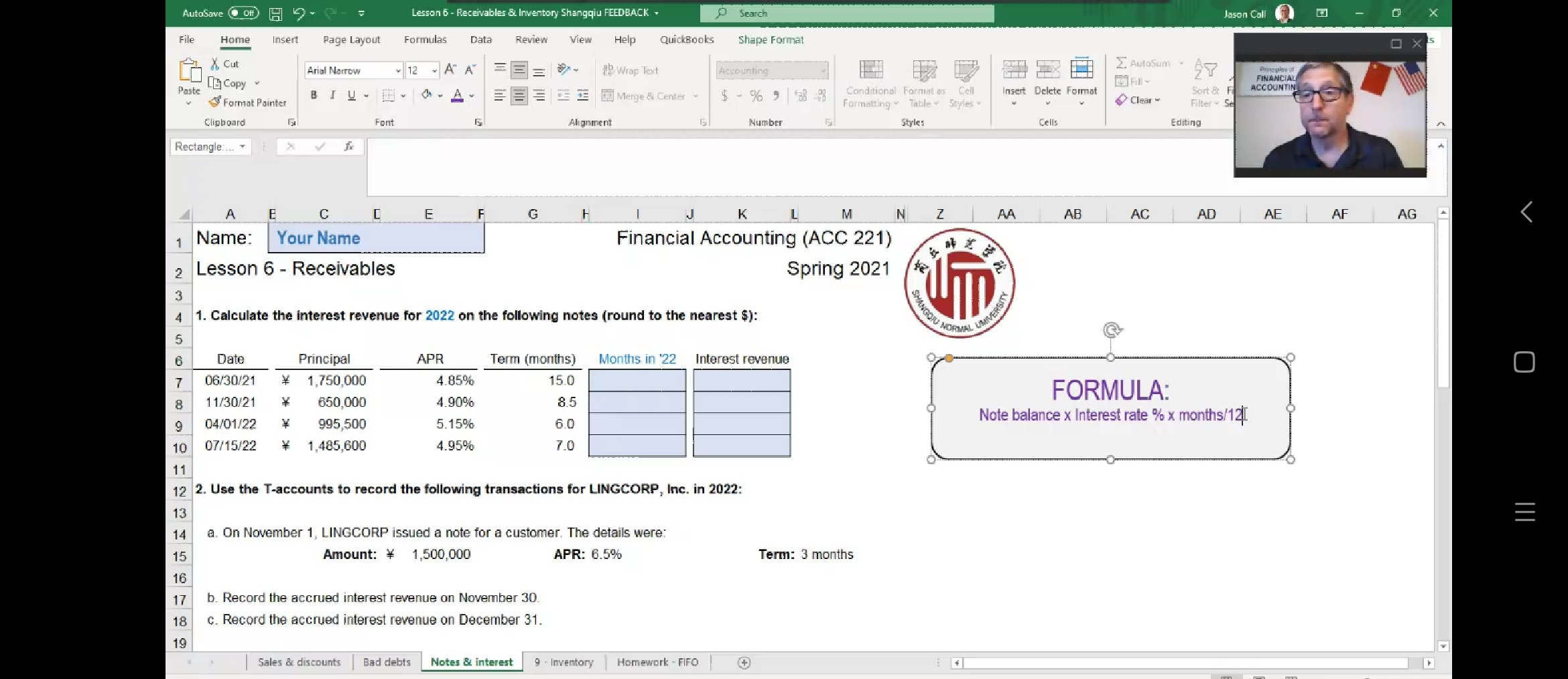The width and height of the screenshot is (1568, 679).
Task: Expand the Accounting number format dropdown
Action: coord(823,70)
